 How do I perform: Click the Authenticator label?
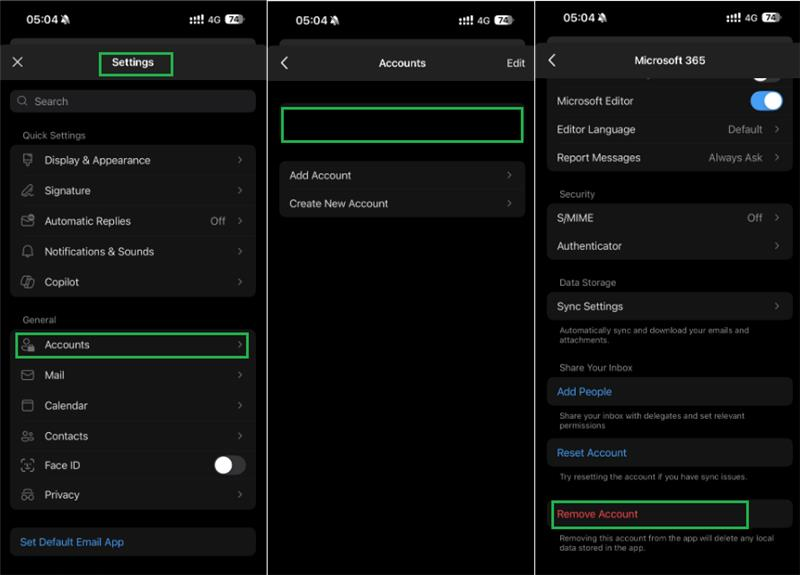589,246
